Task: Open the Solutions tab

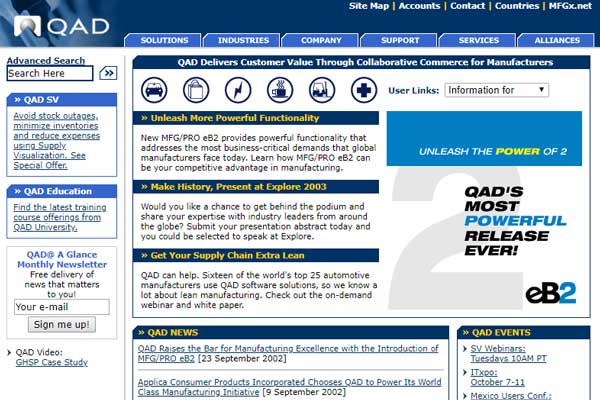Action: [164, 40]
